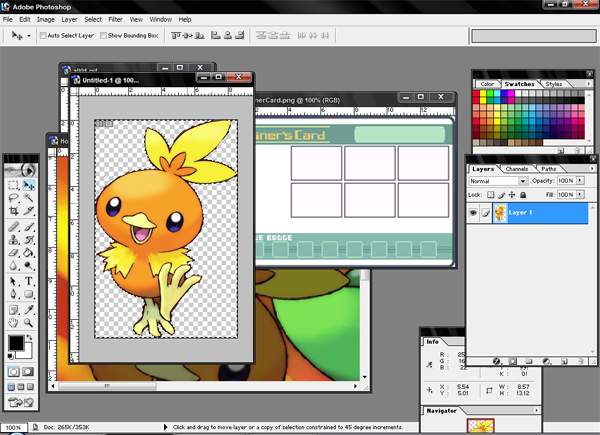600x435 pixels.
Task: Select the Paint Bucket tool
Action: [x=29, y=253]
